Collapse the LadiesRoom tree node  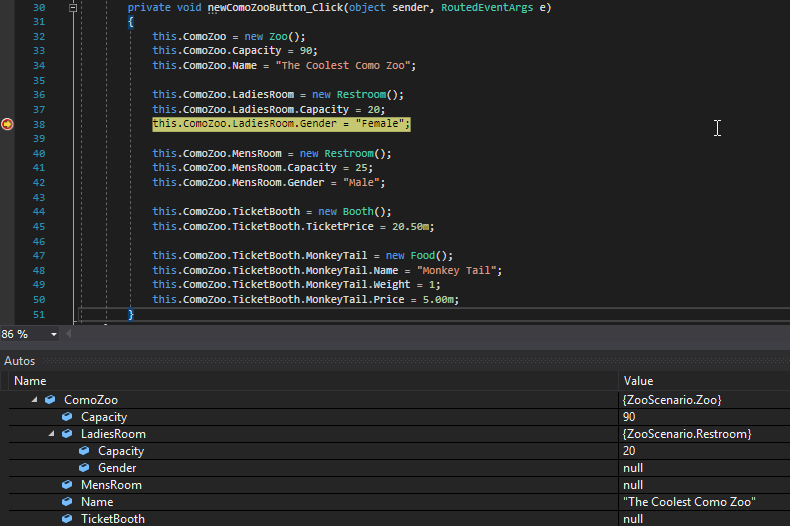(53, 434)
